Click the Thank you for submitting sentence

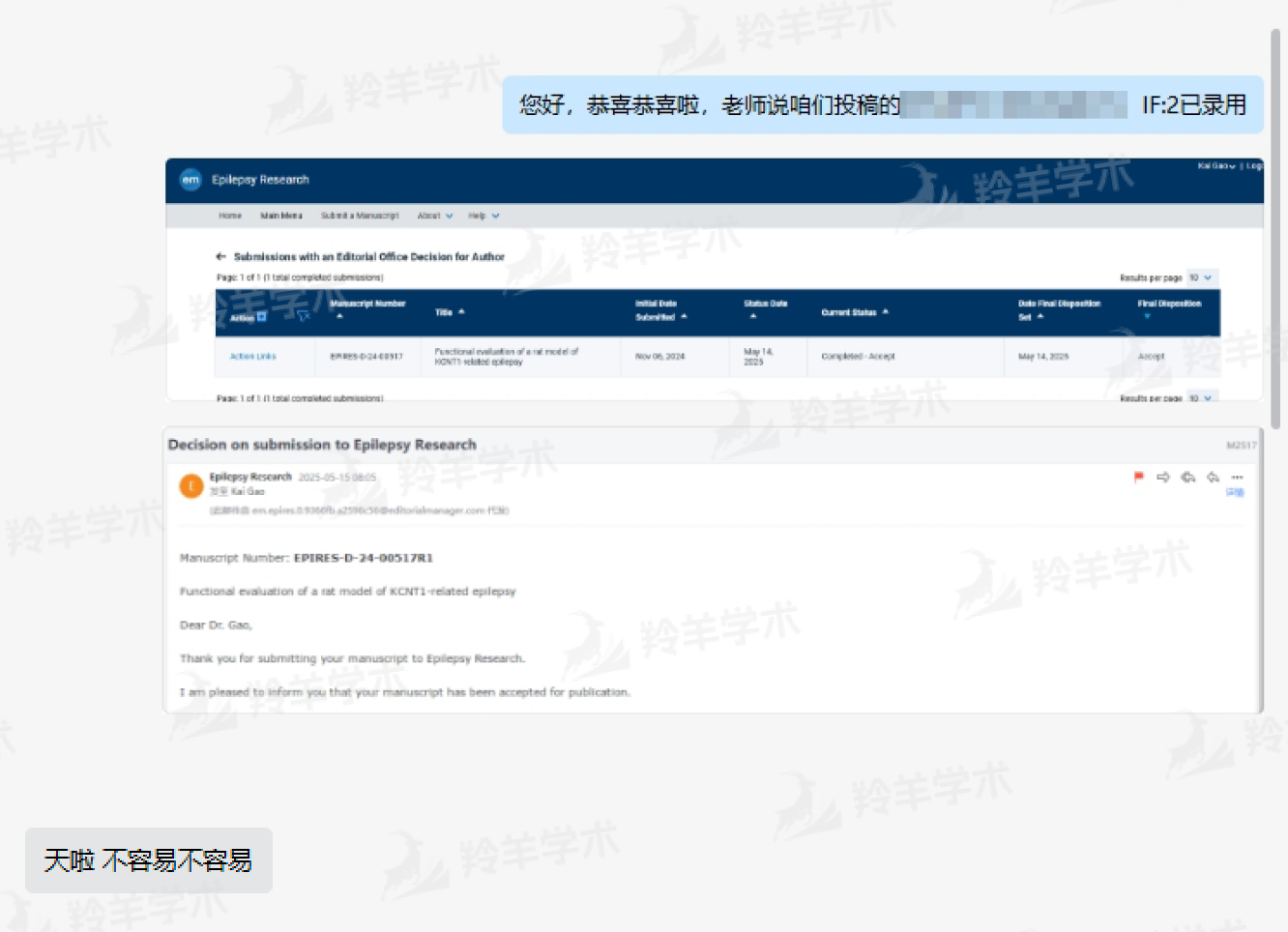[352, 658]
